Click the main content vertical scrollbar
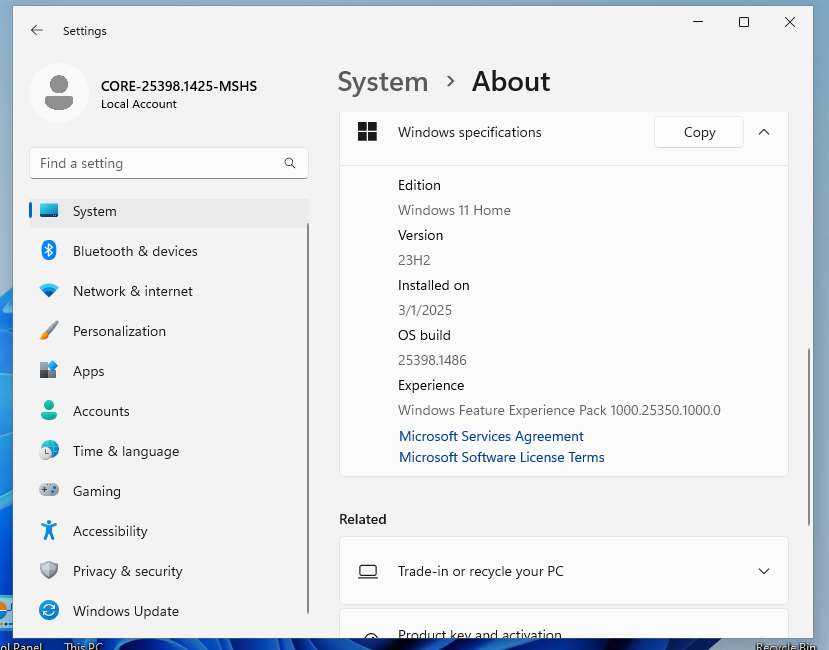The height and width of the screenshot is (650, 829). coord(808,436)
